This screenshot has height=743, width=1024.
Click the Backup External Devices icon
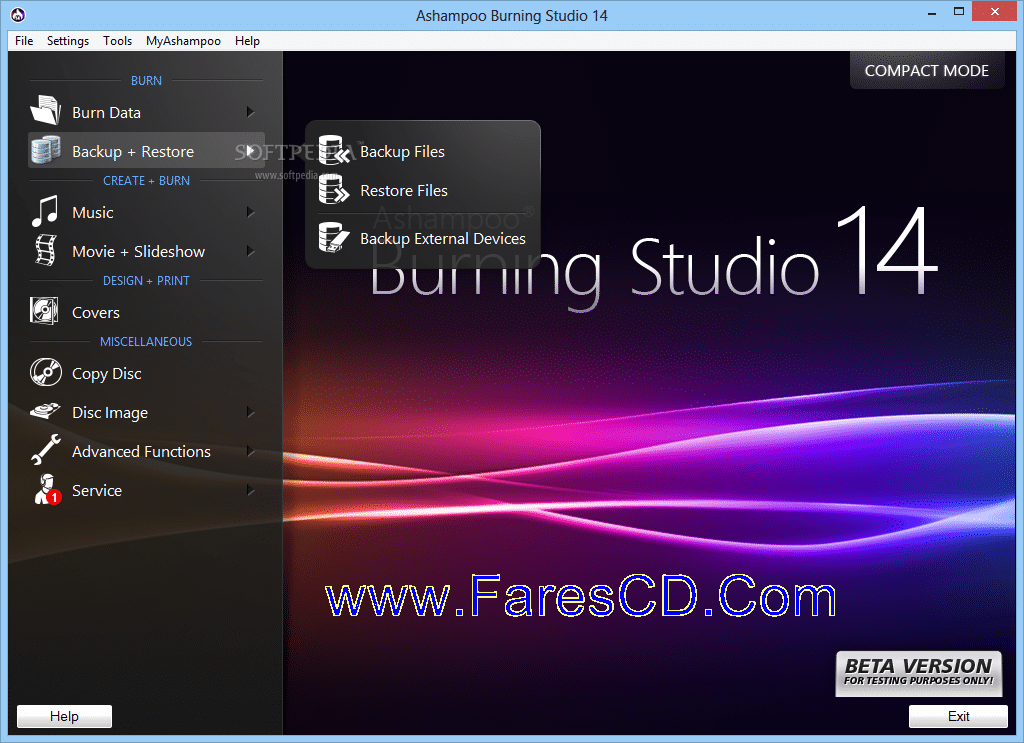[x=334, y=237]
